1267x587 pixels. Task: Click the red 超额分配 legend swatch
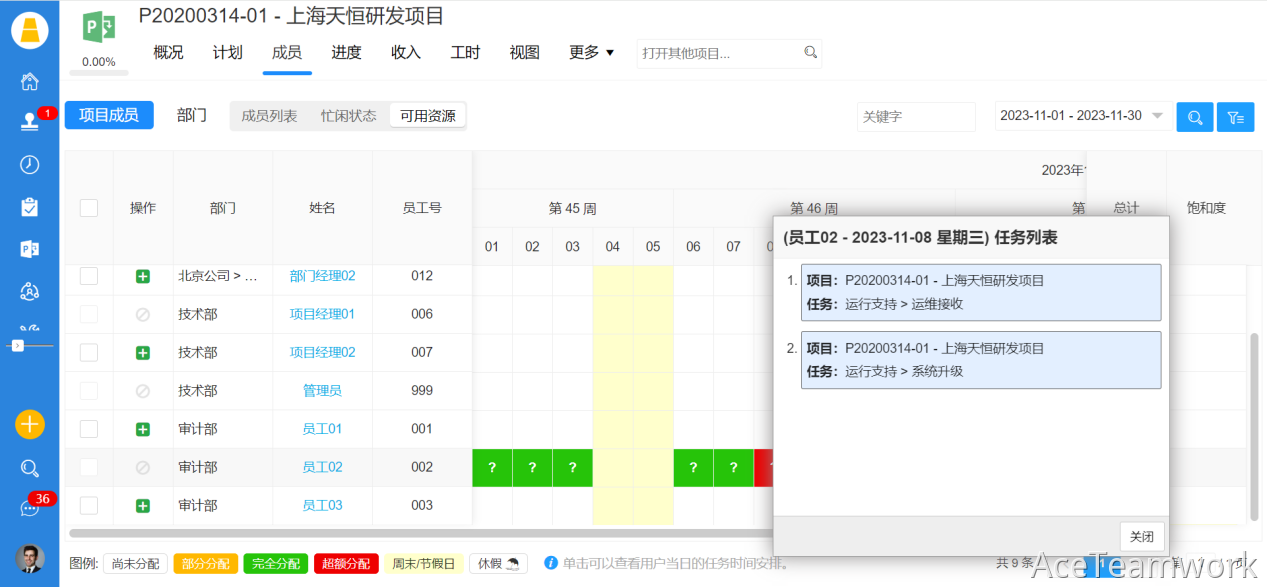346,564
